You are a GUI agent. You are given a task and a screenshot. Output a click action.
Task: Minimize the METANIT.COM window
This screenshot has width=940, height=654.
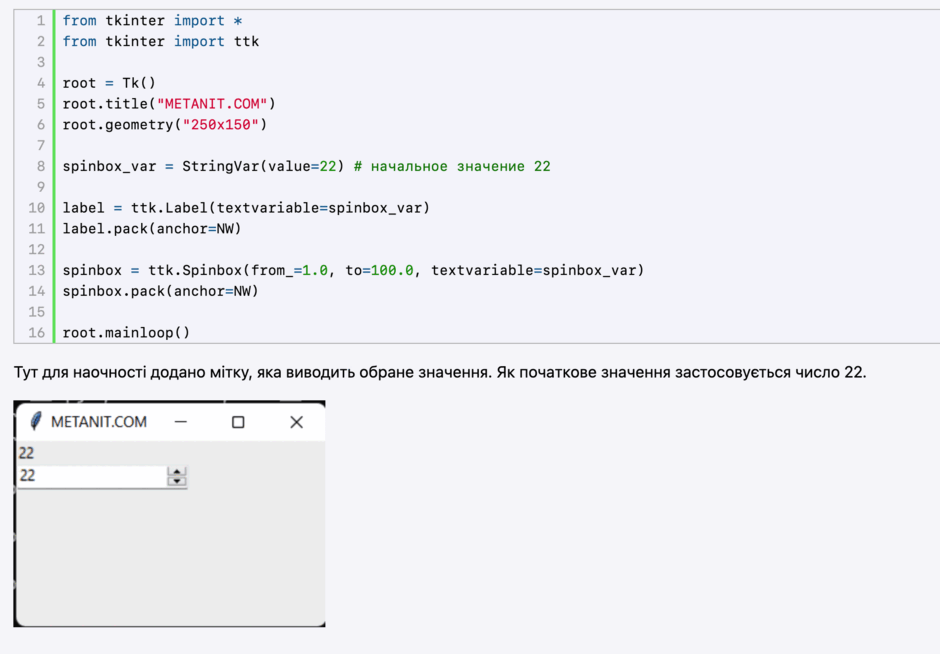coord(180,422)
